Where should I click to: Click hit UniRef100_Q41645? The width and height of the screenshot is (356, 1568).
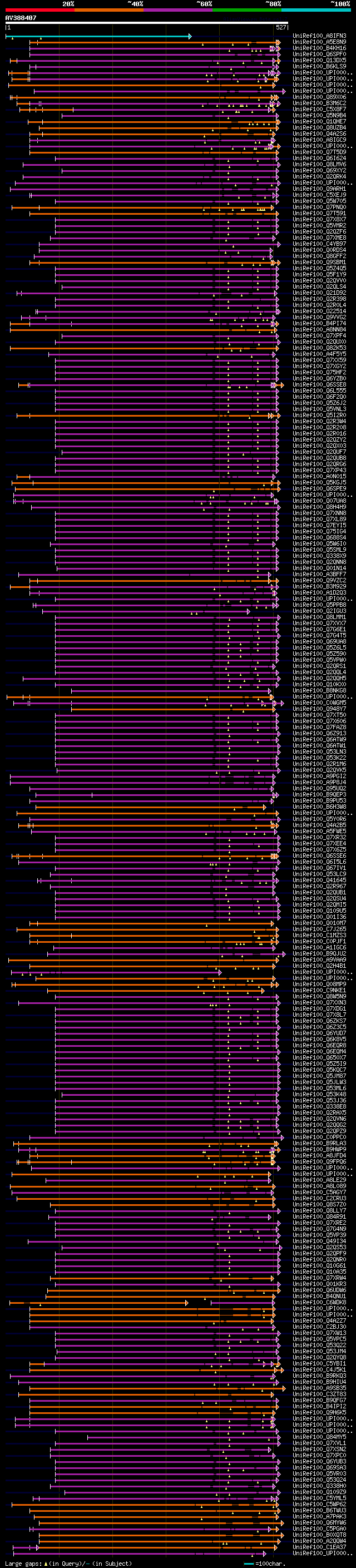click(x=319, y=880)
